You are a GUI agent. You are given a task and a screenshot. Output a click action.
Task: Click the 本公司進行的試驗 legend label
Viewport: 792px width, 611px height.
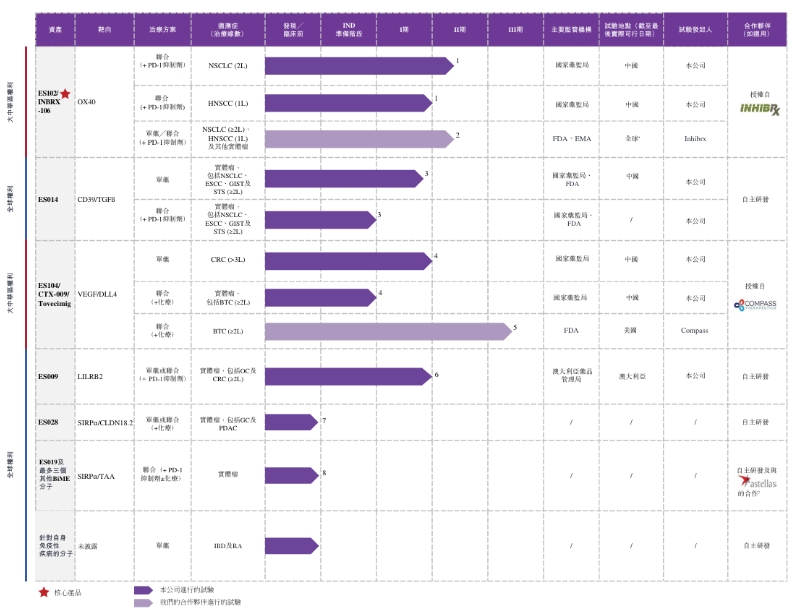coord(186,590)
